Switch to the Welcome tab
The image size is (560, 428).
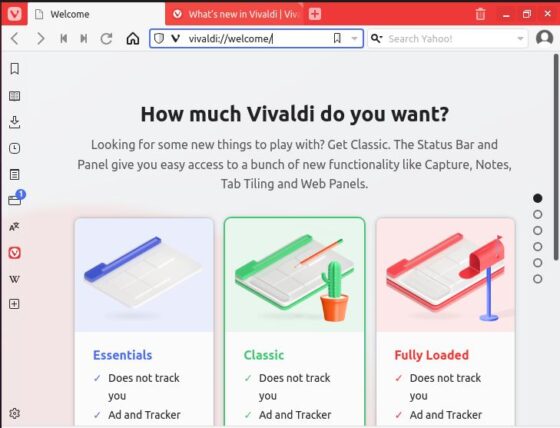(x=96, y=14)
